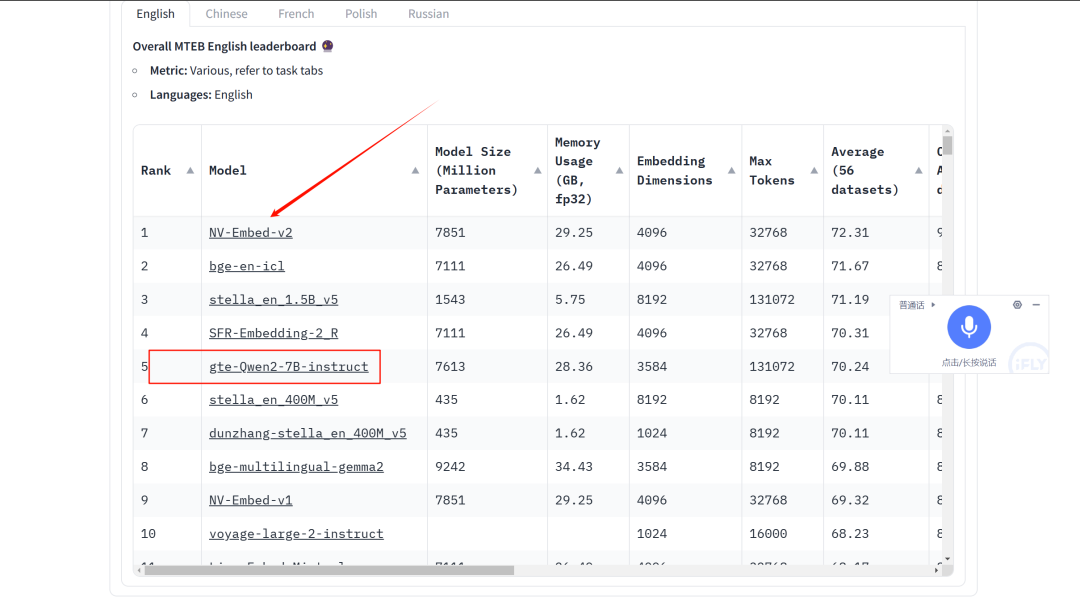Expand the 普通话 language selector
Image resolution: width=1080 pixels, height=609 pixels.
[x=917, y=305]
